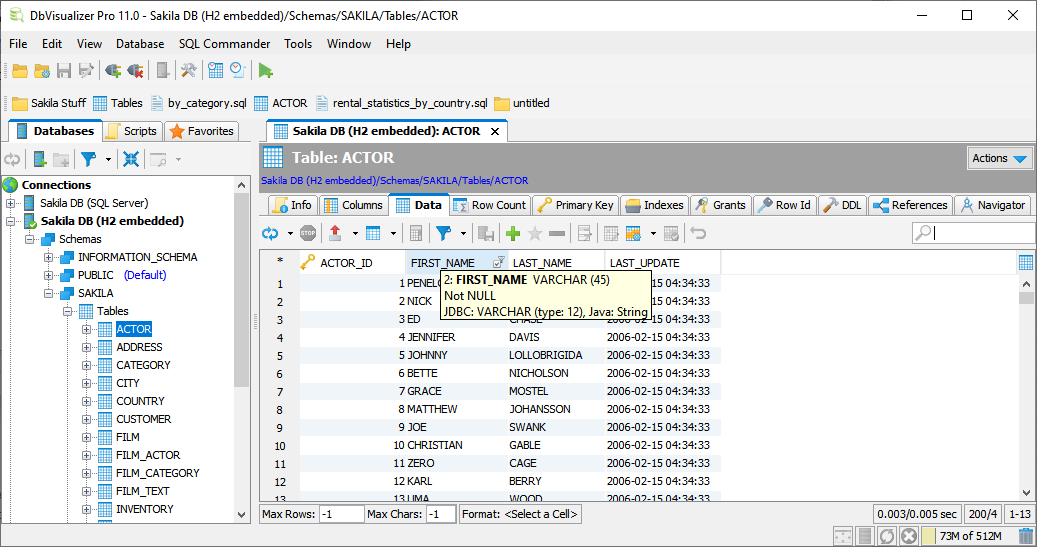Click the floppy disk save icon in the main toolbar
This screenshot has height=547, width=1037.
(63, 71)
